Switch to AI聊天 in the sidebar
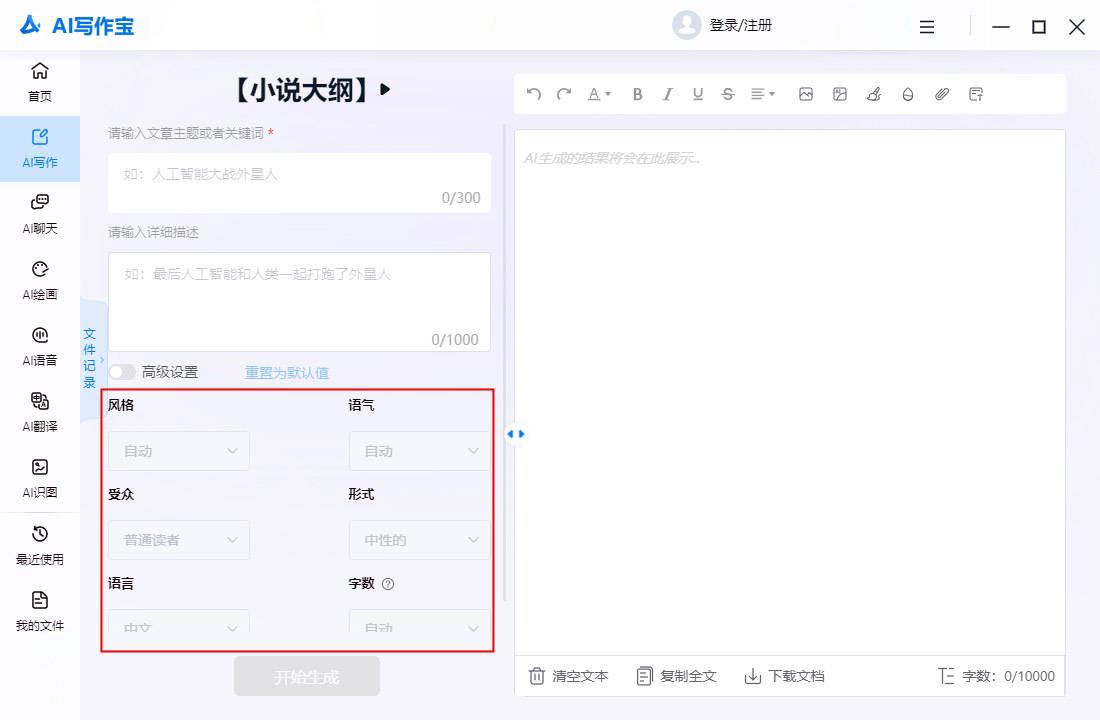 click(x=39, y=212)
